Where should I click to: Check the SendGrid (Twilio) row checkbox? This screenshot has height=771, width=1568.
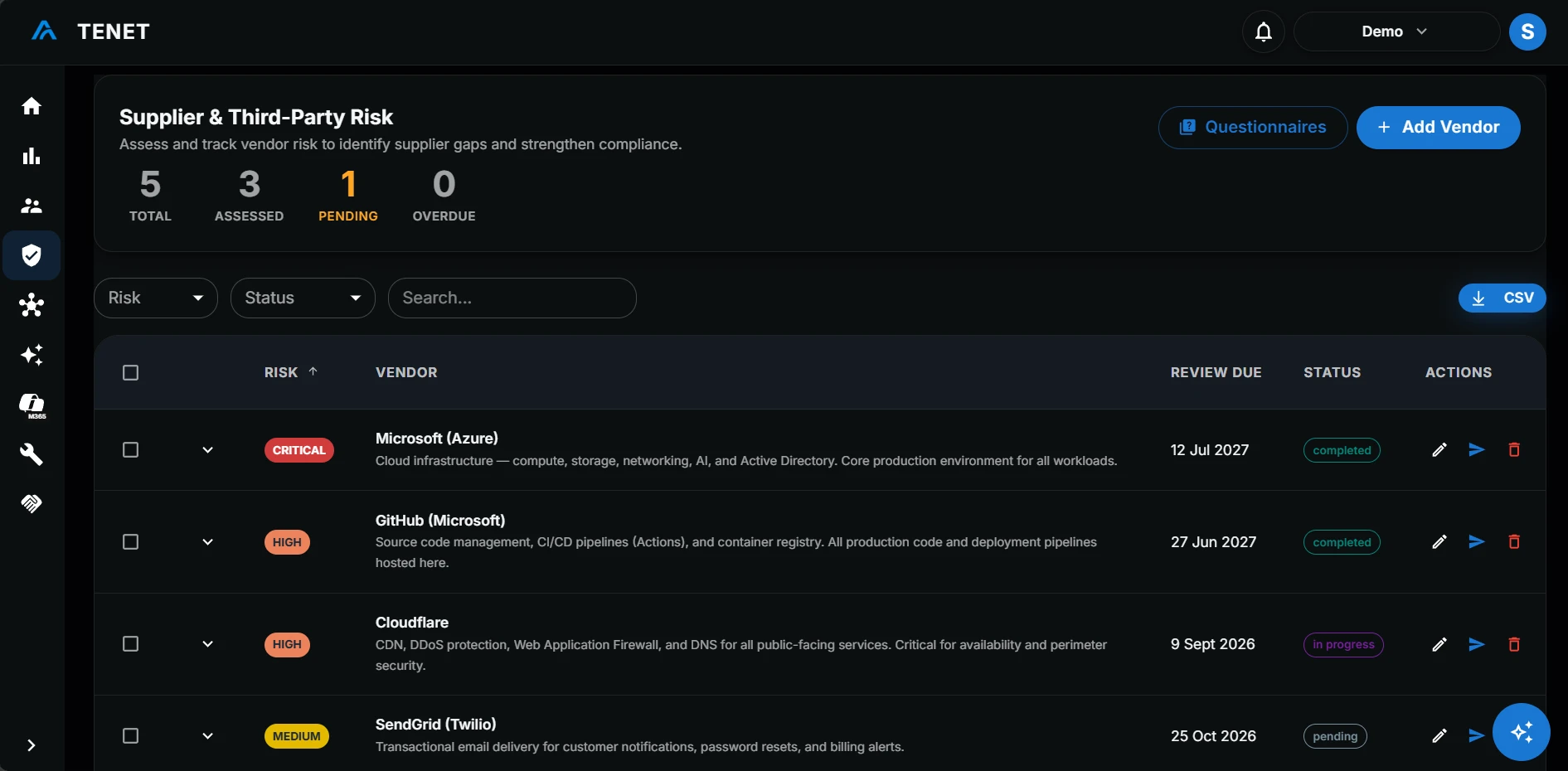[130, 735]
